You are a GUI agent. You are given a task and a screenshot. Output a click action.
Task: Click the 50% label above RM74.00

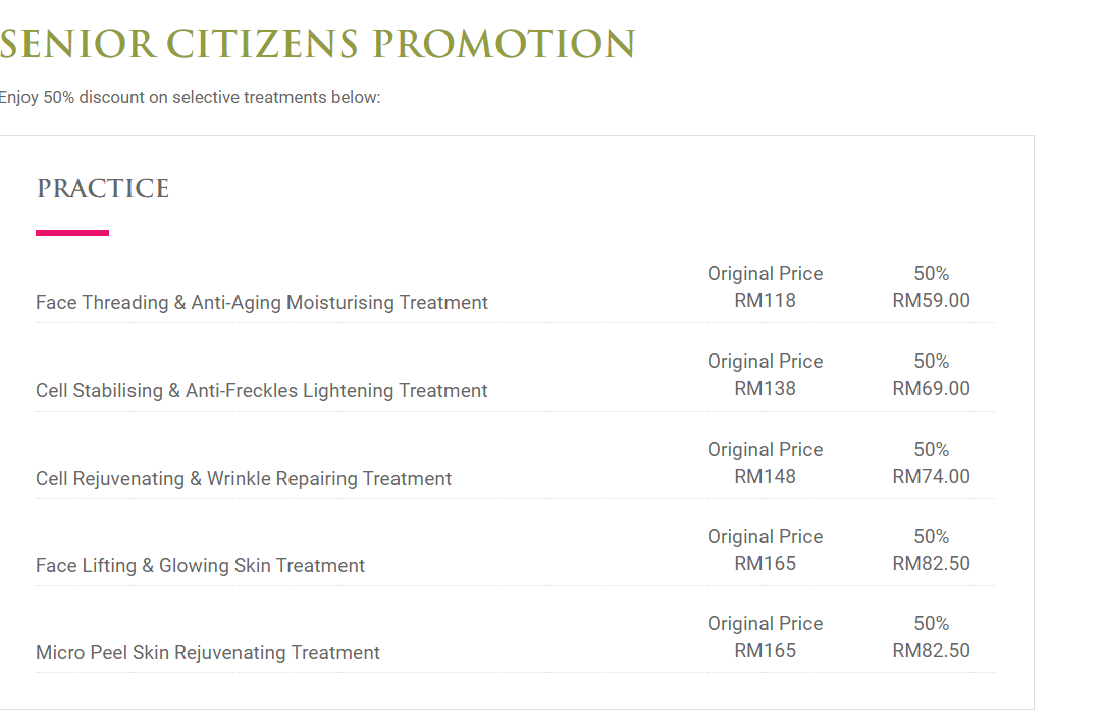click(931, 449)
